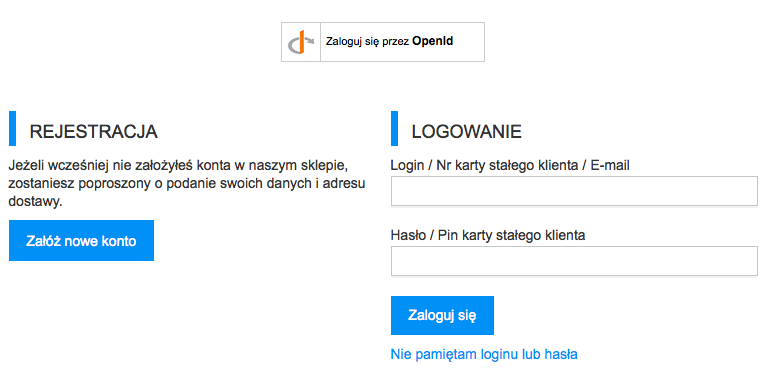Focus the Hasło / Pin input field
This screenshot has height=381, width=783.
(574, 261)
